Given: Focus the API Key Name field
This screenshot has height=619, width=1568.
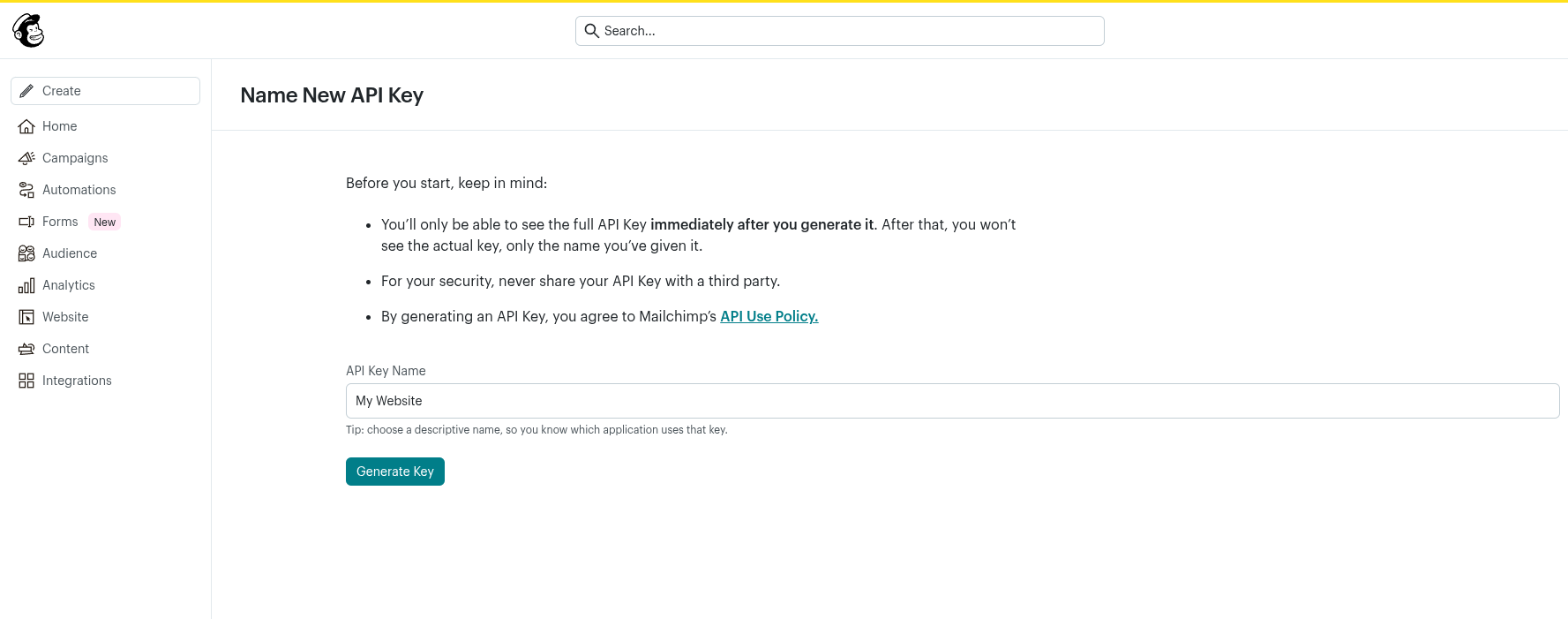Looking at the screenshot, I should pyautogui.click(x=952, y=401).
